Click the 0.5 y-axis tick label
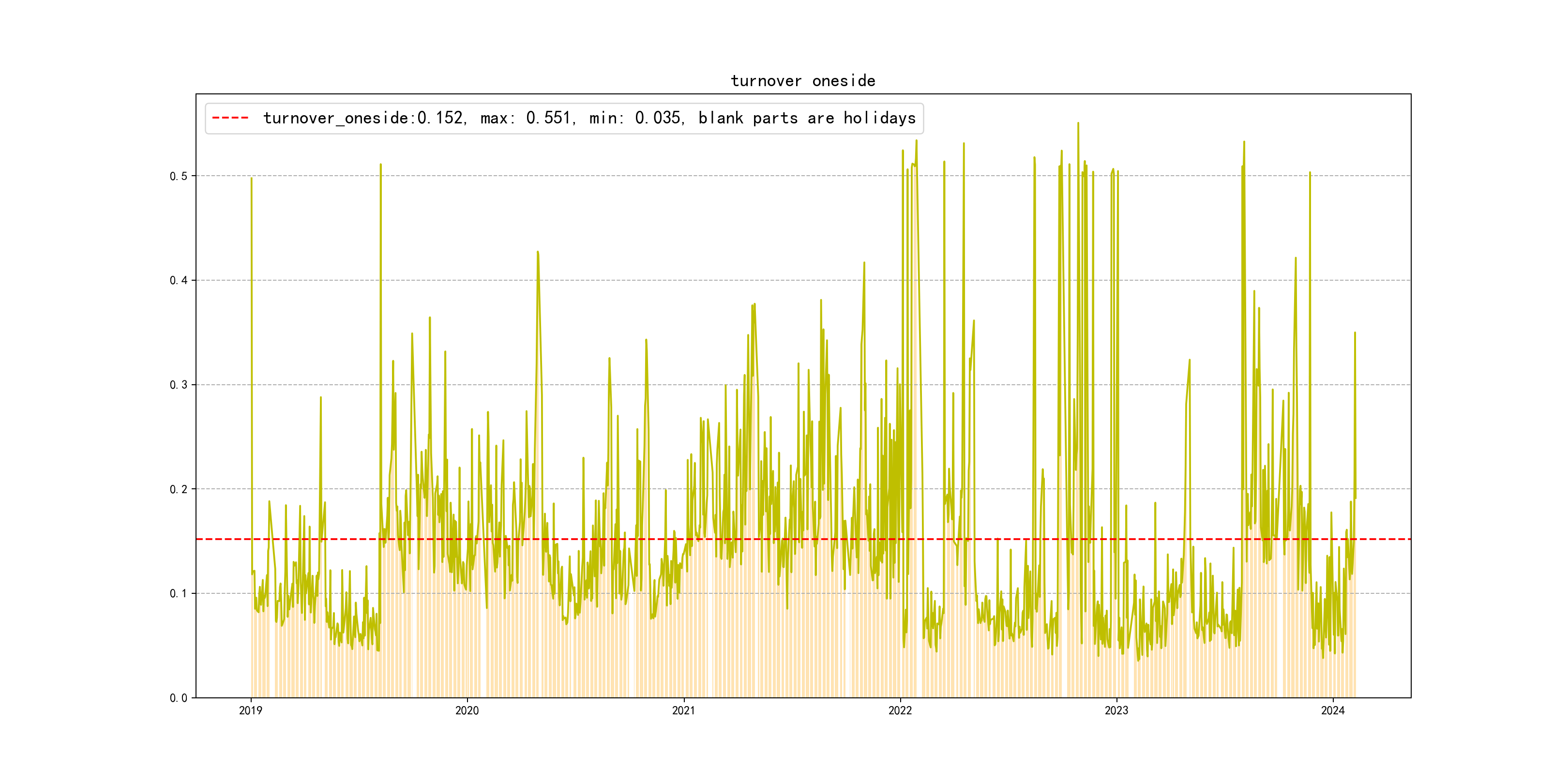Screen dimensions: 1568x784 179,177
